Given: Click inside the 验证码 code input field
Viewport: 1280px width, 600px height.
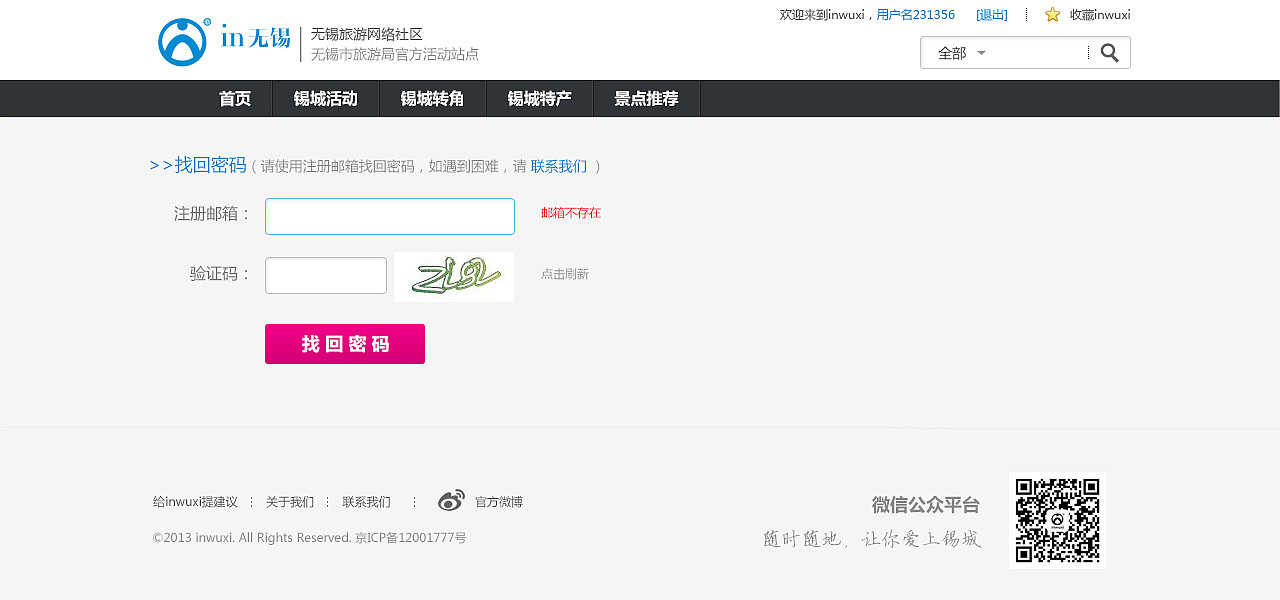Looking at the screenshot, I should pyautogui.click(x=325, y=275).
